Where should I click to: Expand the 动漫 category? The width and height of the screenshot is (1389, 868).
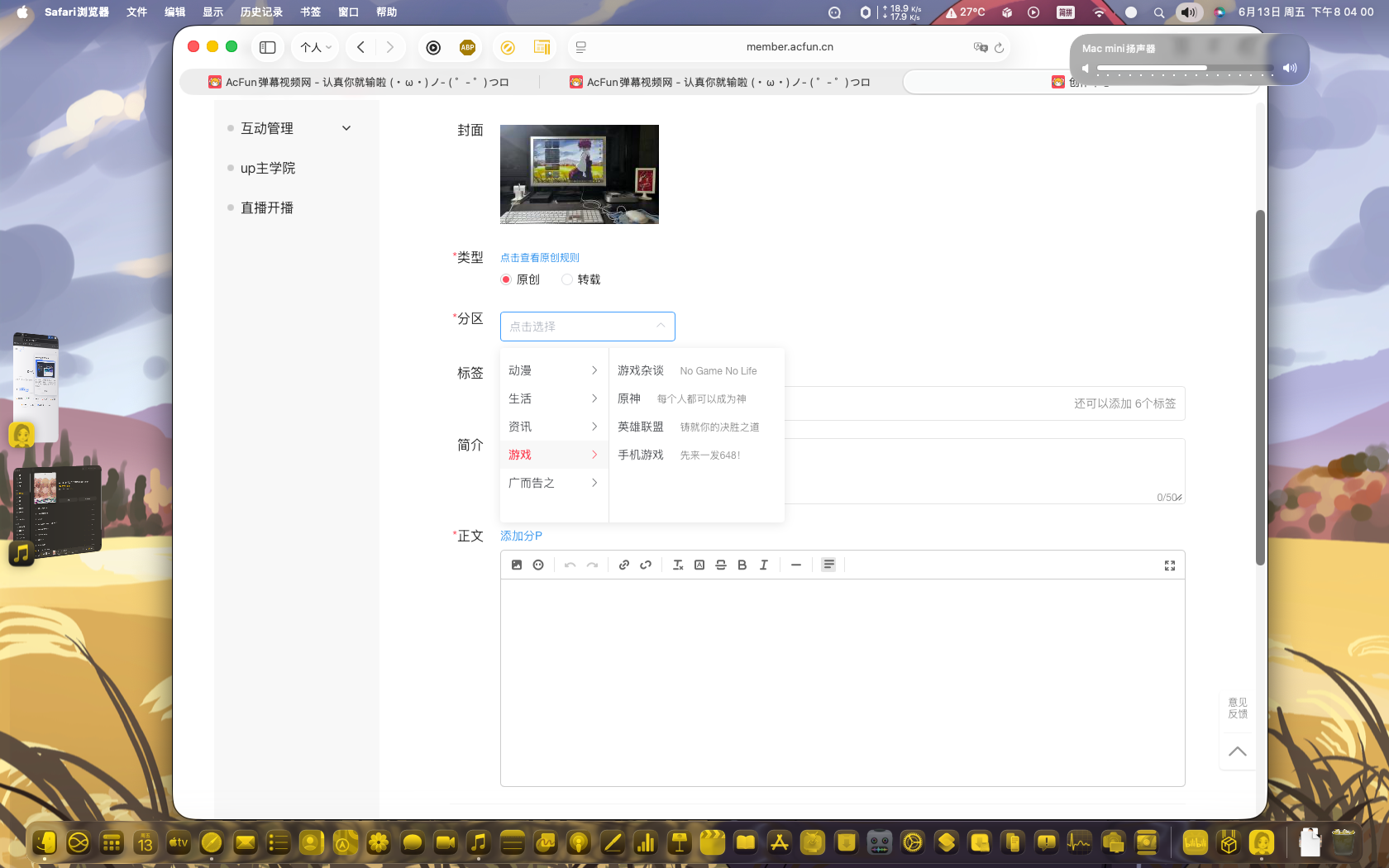click(x=554, y=370)
